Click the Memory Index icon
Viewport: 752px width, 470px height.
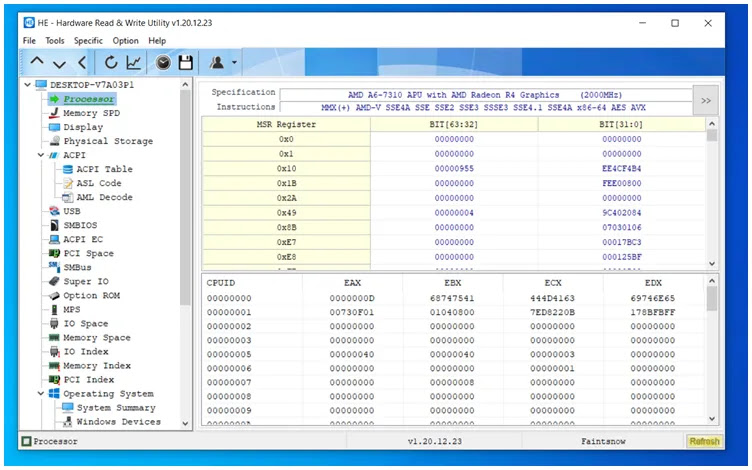pos(55,365)
